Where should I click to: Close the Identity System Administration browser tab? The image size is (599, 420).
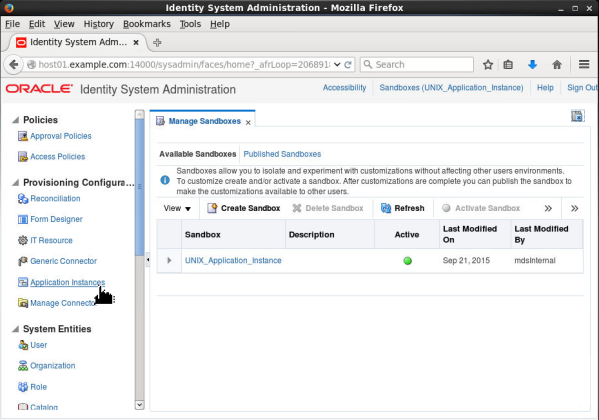click(136, 42)
